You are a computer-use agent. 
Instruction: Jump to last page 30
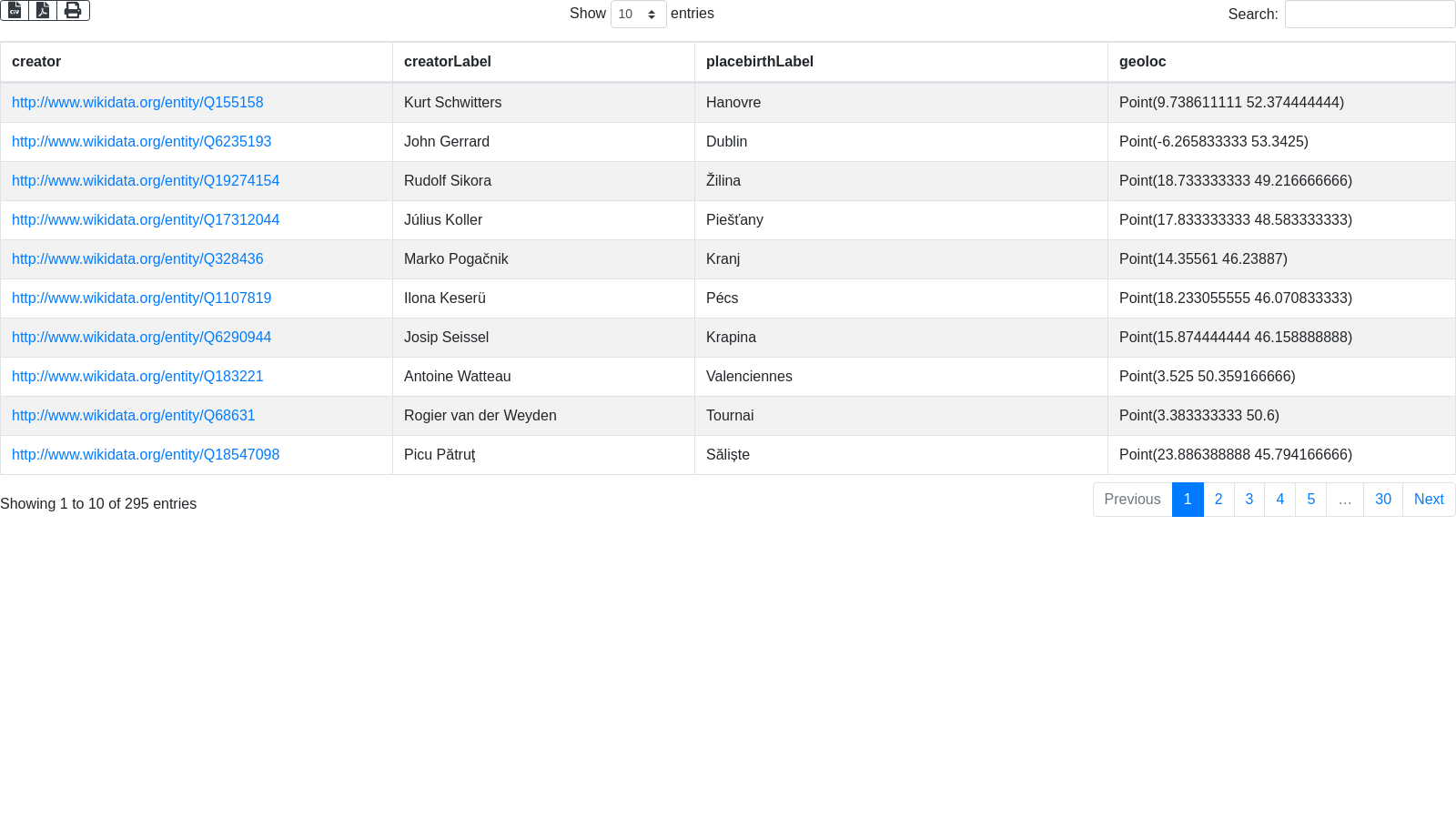click(x=1382, y=500)
